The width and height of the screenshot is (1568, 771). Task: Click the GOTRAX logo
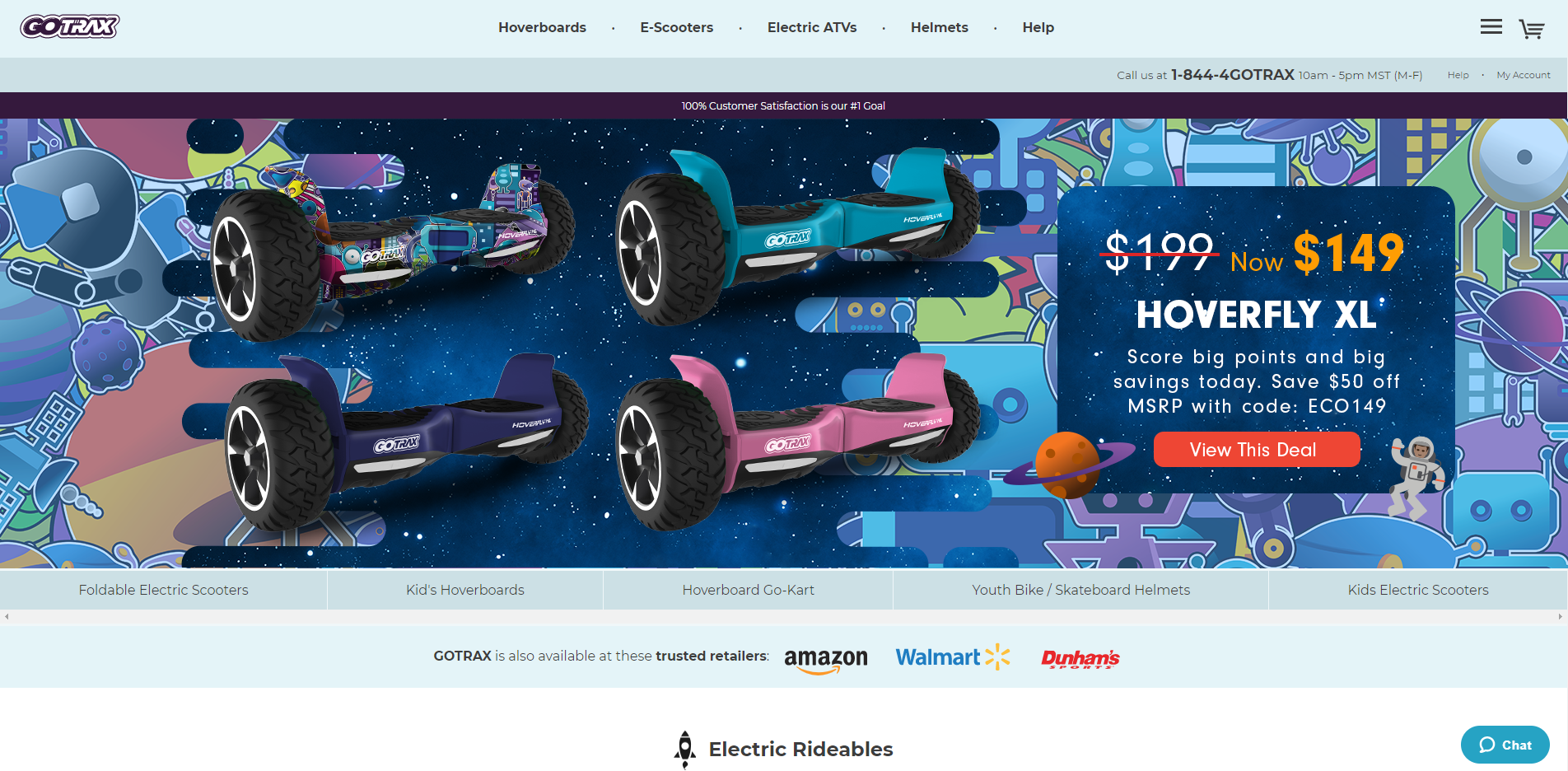(70, 27)
